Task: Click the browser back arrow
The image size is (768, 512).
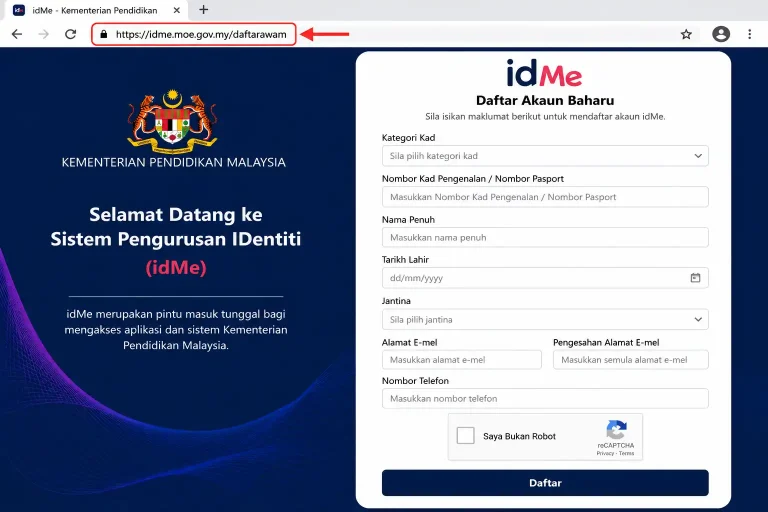Action: coord(17,34)
